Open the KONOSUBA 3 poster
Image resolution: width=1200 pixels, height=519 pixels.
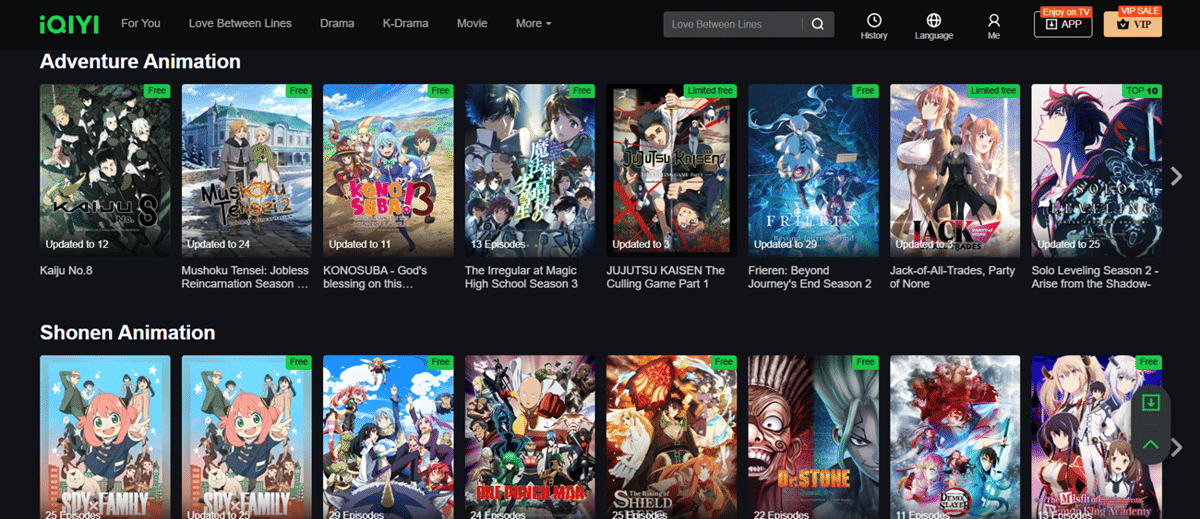point(388,170)
